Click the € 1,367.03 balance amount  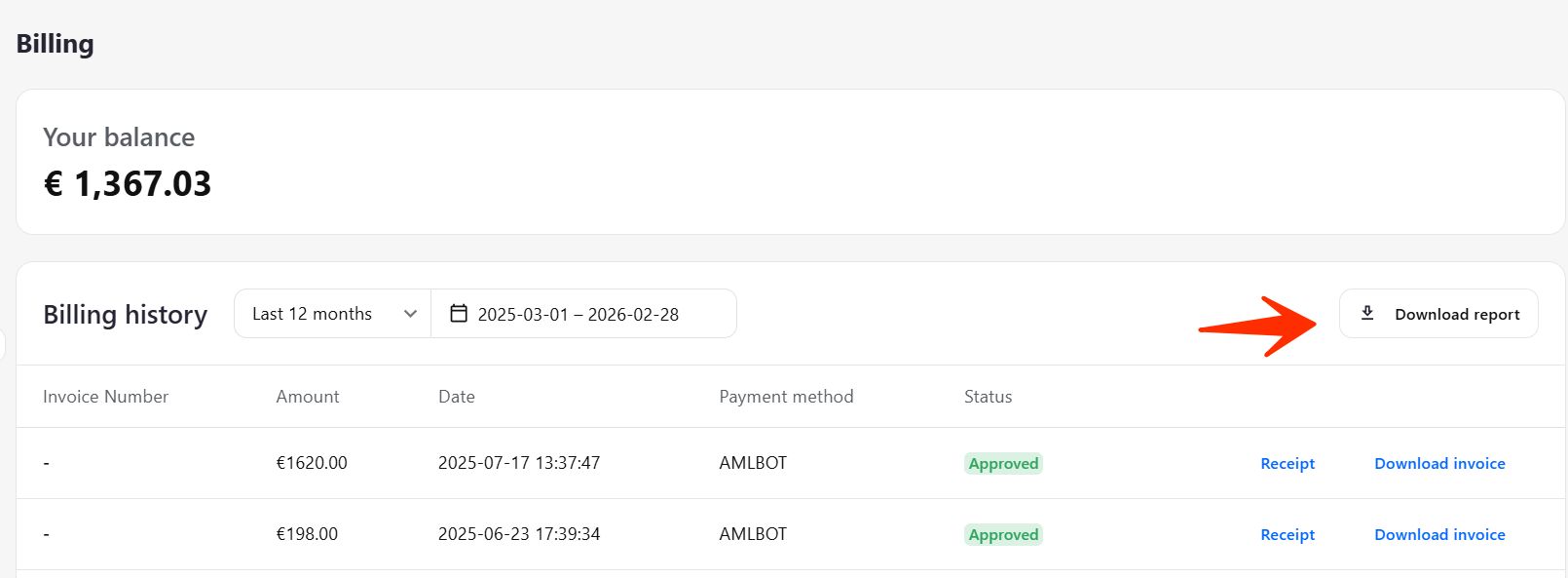coord(128,184)
